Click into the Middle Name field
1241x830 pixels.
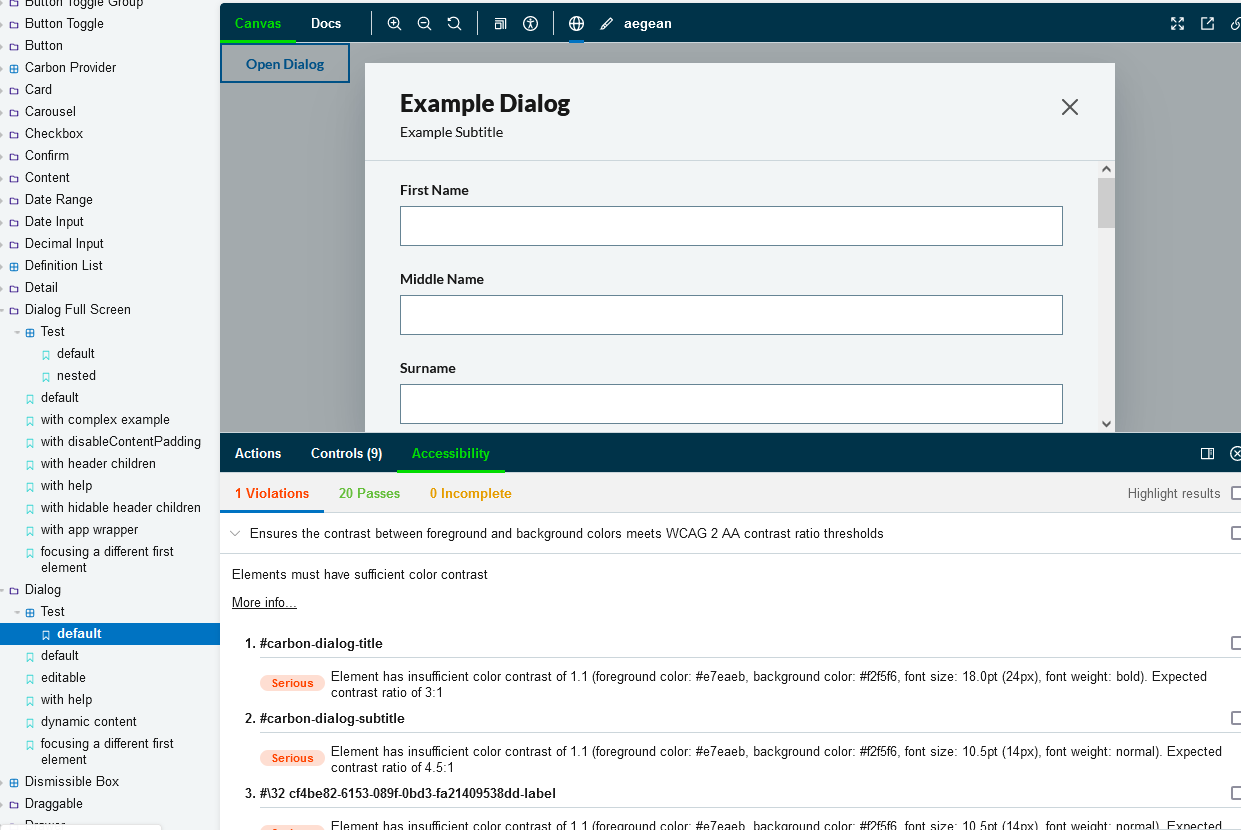tap(731, 315)
